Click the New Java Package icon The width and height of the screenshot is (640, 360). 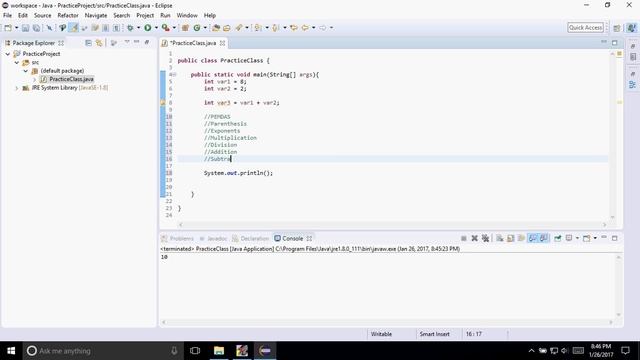click(x=185, y=28)
